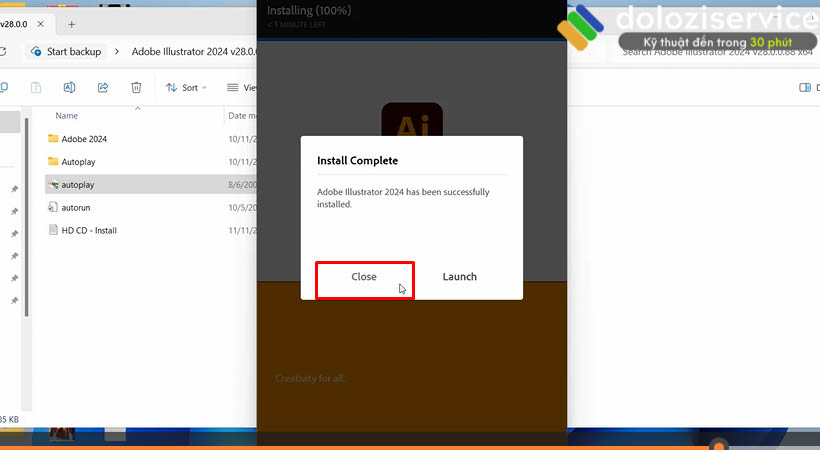Image resolution: width=820 pixels, height=450 pixels.
Task: Expand breadcrumb chevron after Start backup
Action: coord(118,51)
